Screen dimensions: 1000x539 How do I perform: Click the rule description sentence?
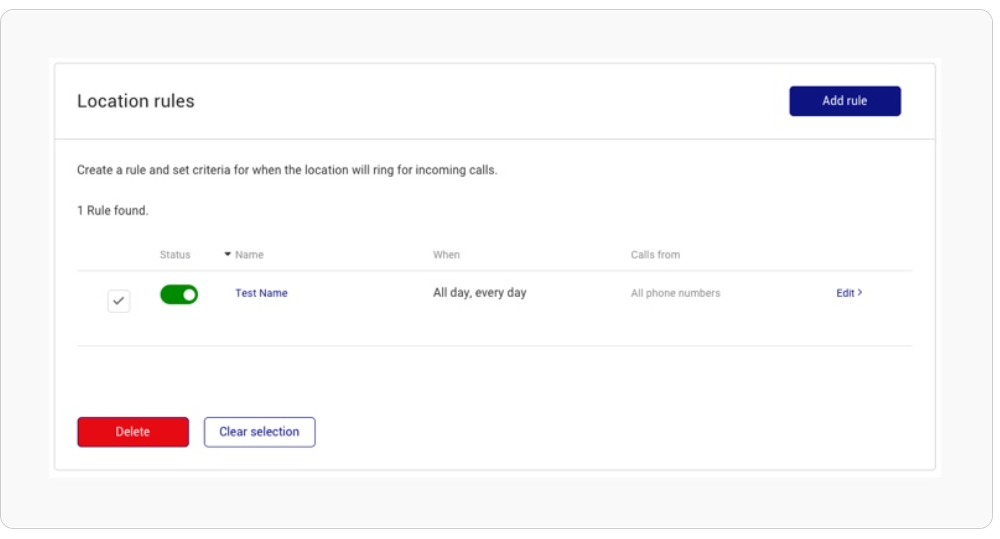tap(287, 170)
